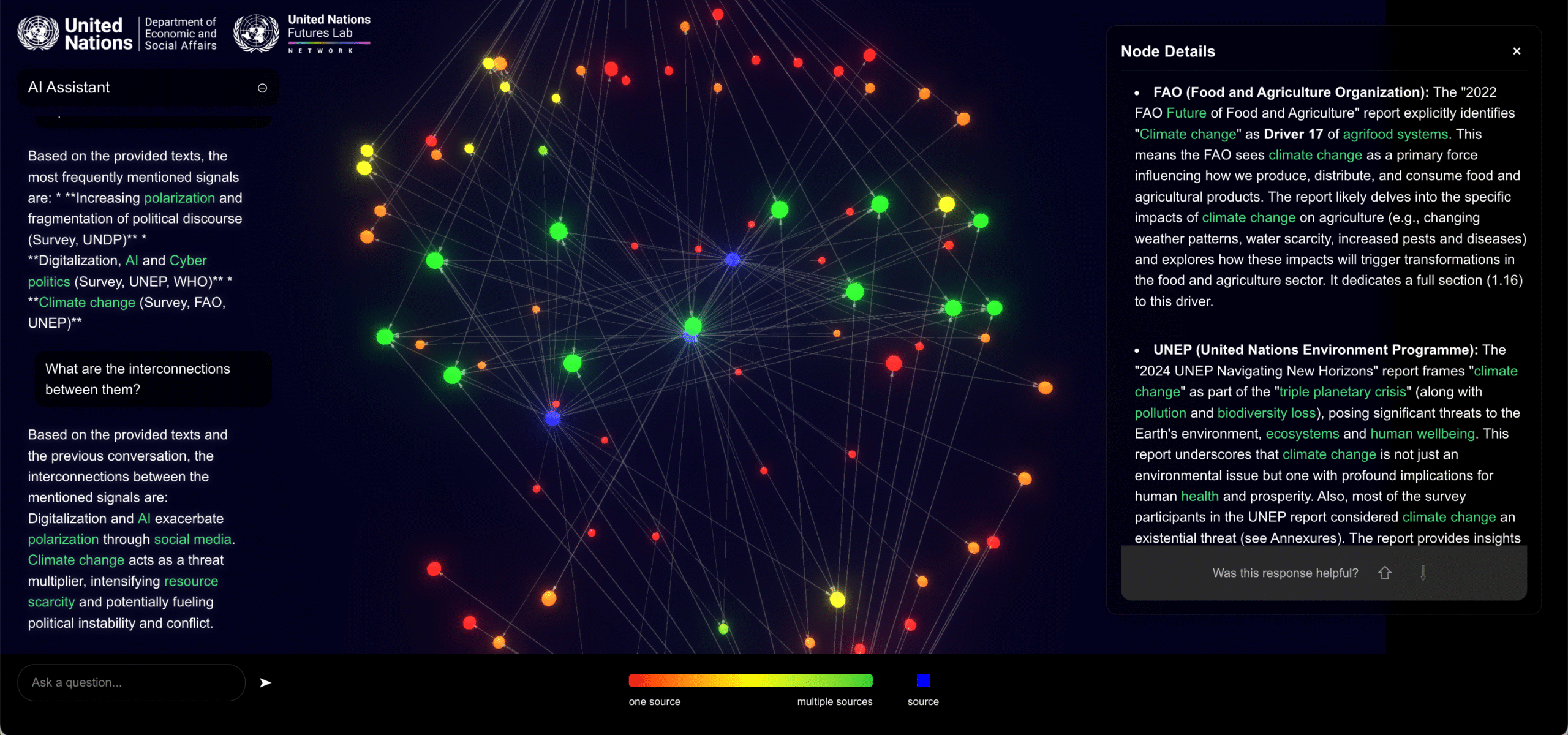
Task: Open the 'triple planetary crisis' link
Action: coord(1343,392)
